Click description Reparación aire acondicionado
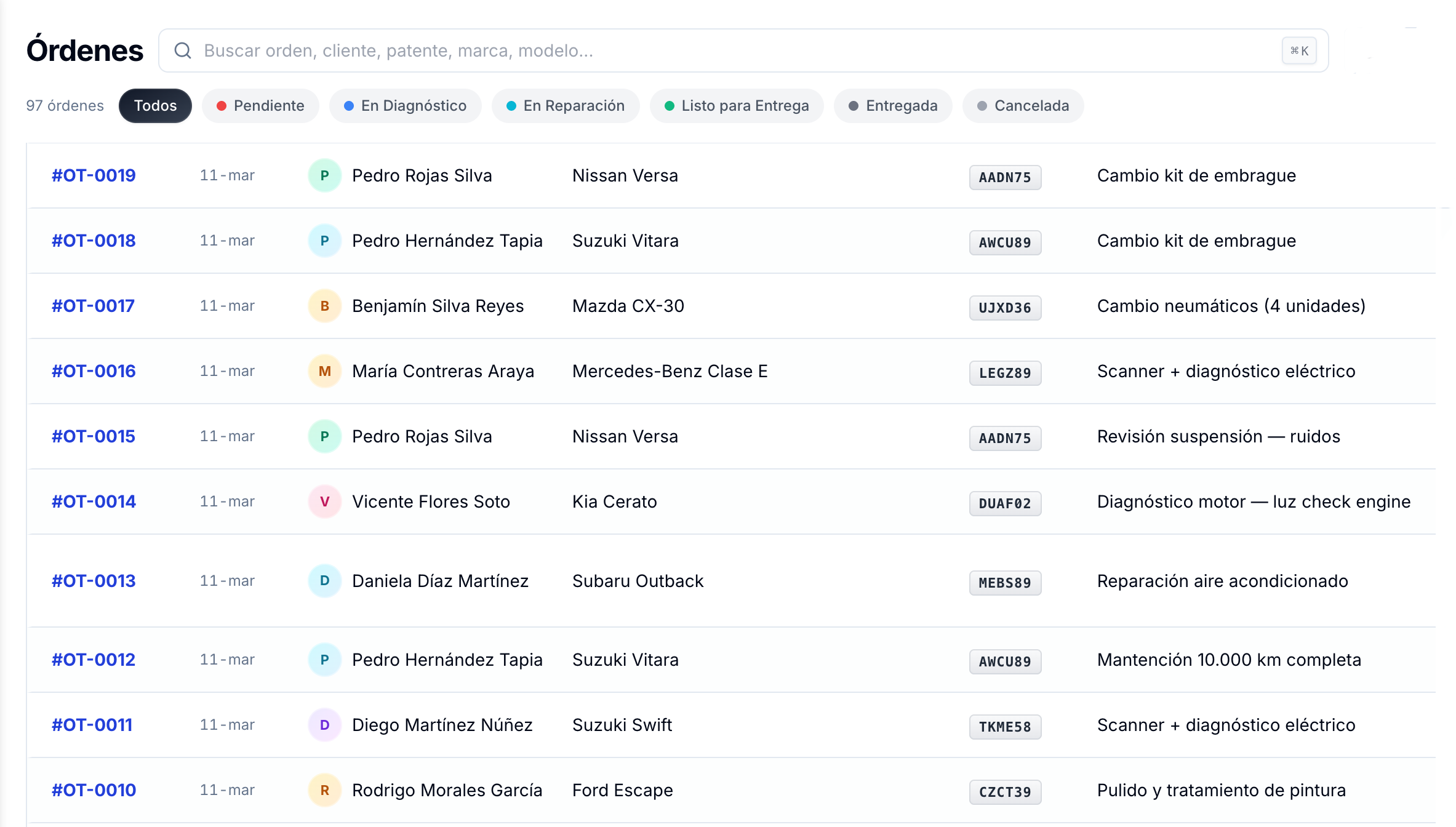This screenshot has height=827, width=1456. click(x=1222, y=581)
